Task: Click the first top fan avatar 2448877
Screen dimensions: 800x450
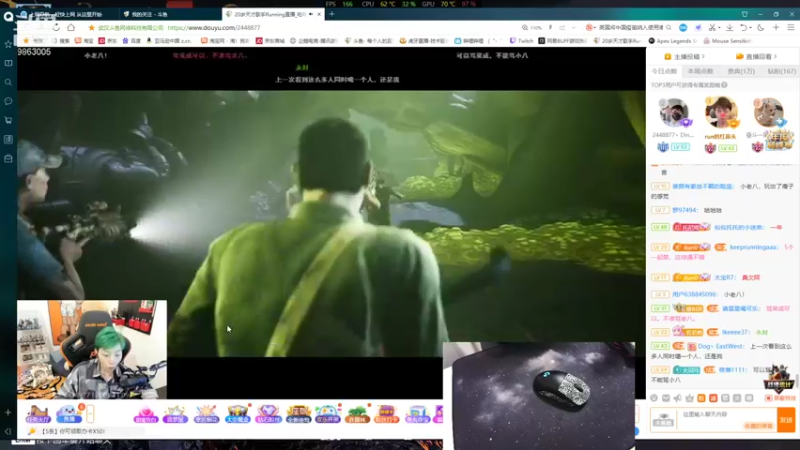Action: [674, 112]
